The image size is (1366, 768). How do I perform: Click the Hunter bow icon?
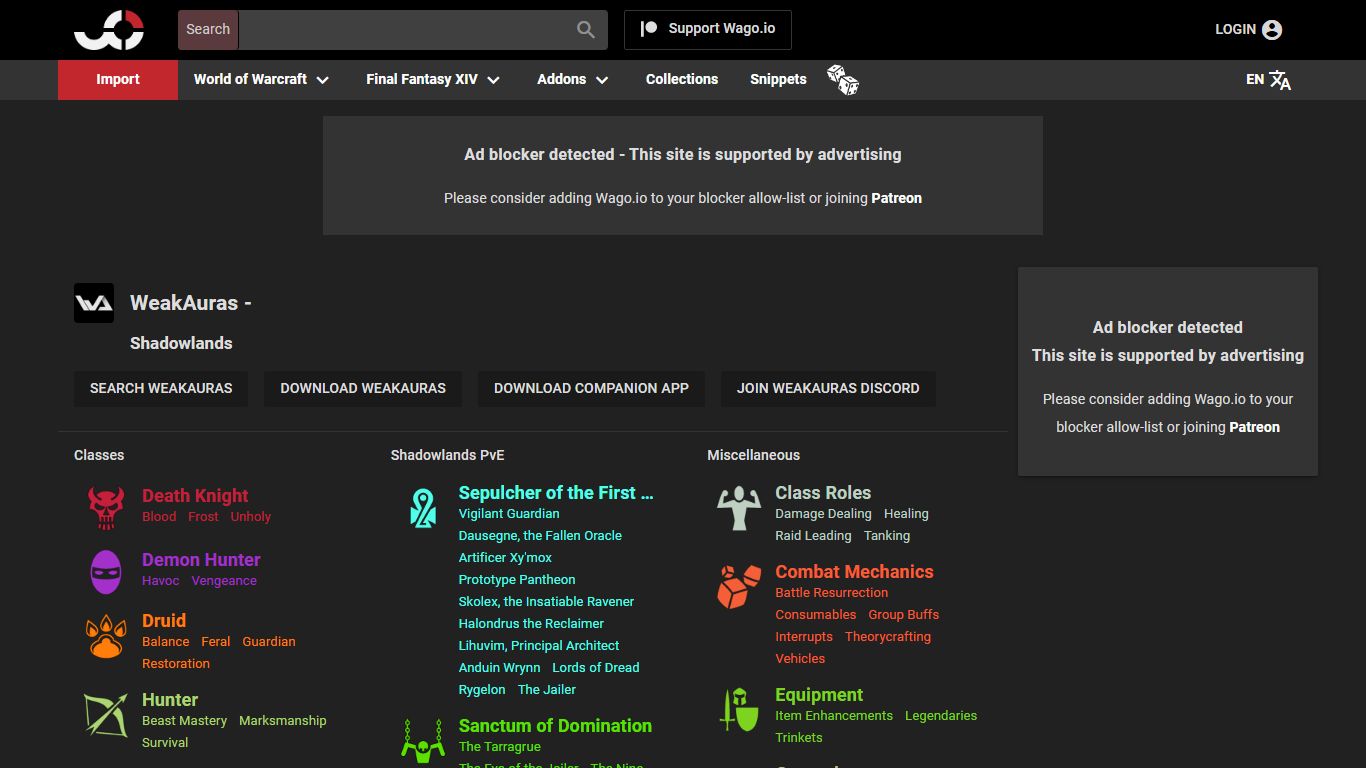106,715
